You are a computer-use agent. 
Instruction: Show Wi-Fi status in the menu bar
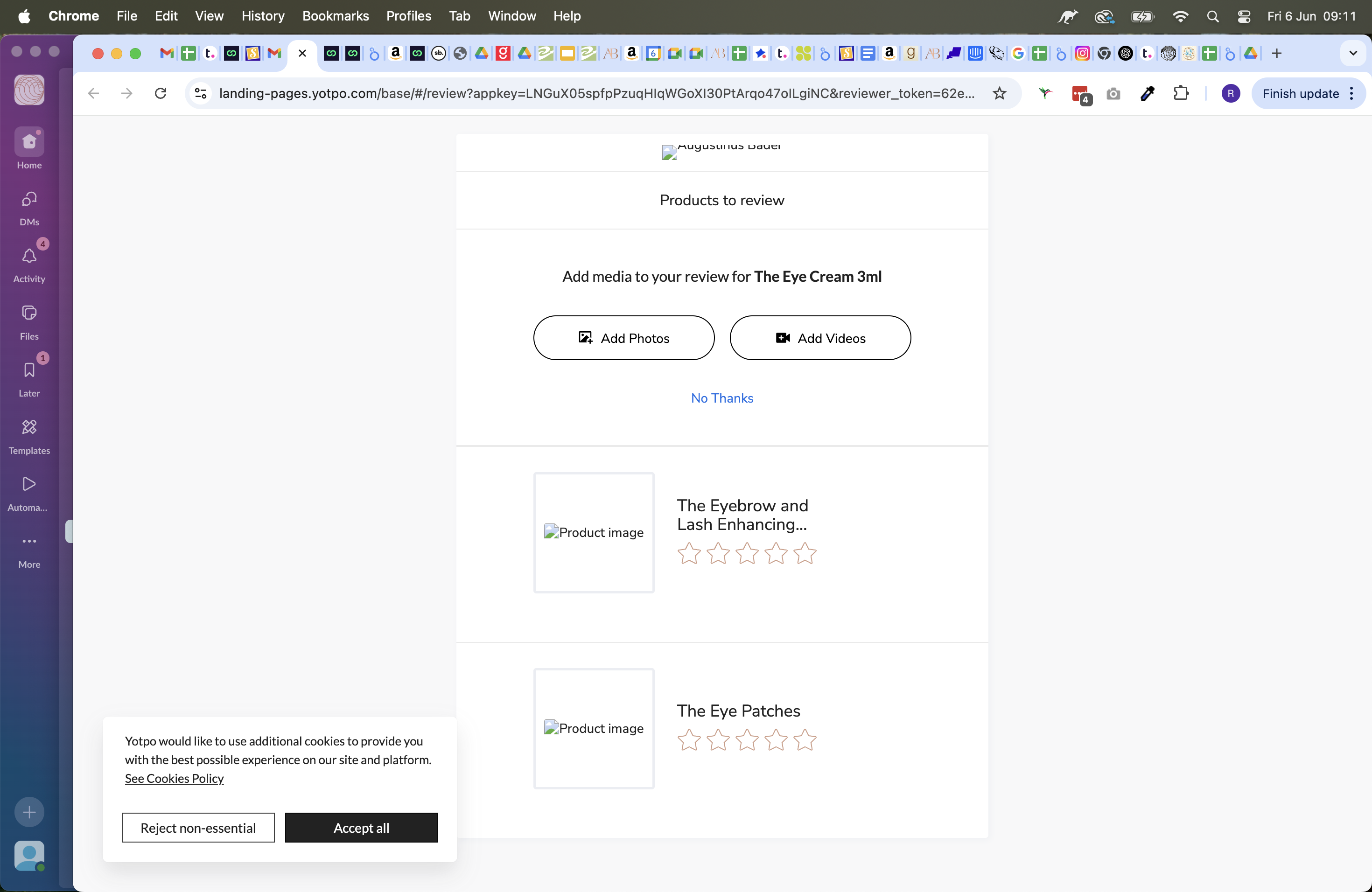point(1180,16)
